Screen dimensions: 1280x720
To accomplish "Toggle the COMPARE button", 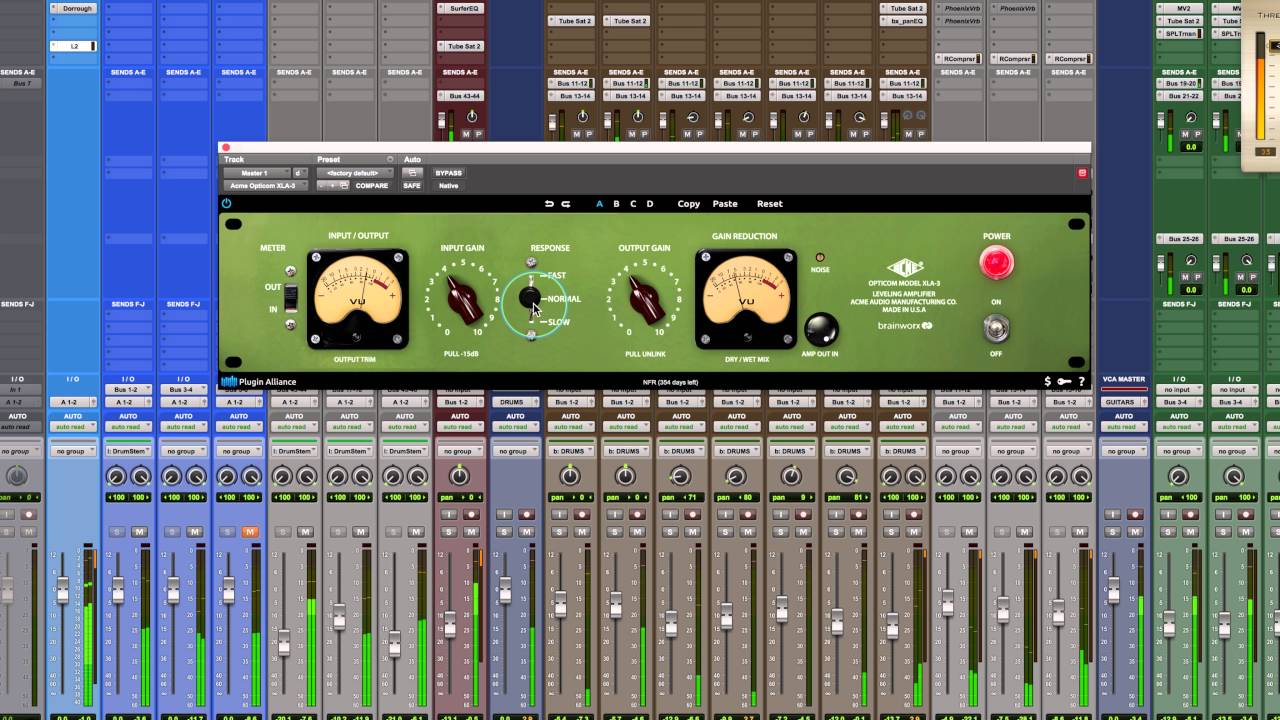I will 371,185.
